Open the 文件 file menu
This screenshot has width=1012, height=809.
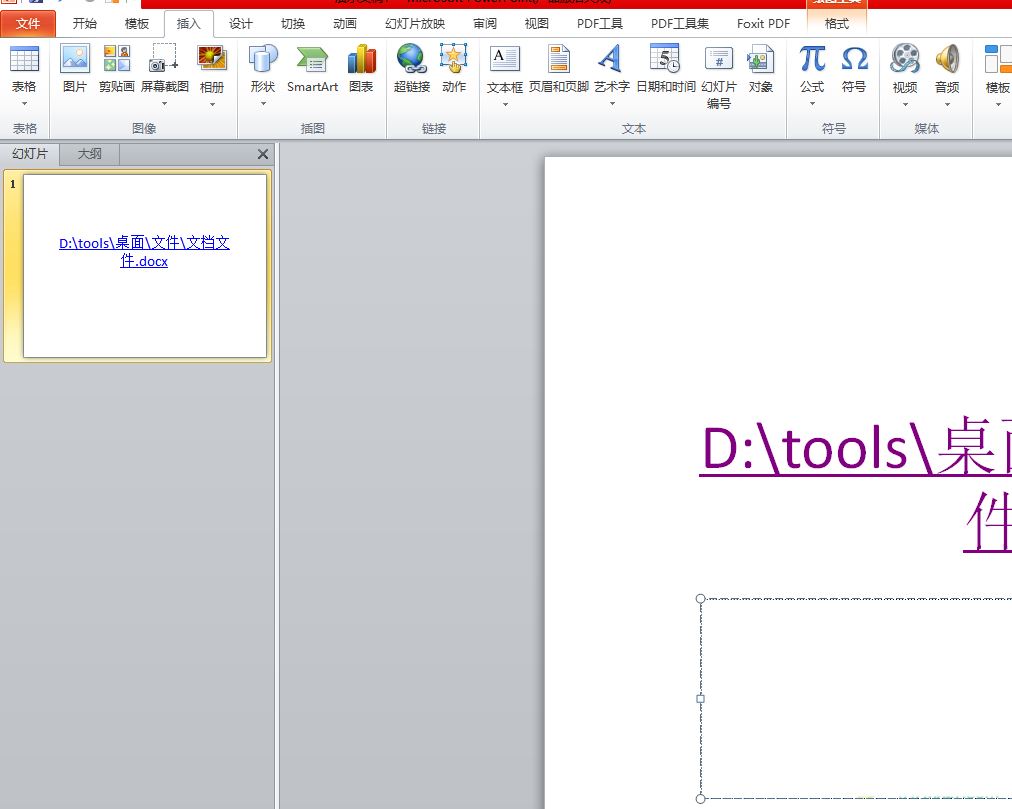[x=28, y=24]
